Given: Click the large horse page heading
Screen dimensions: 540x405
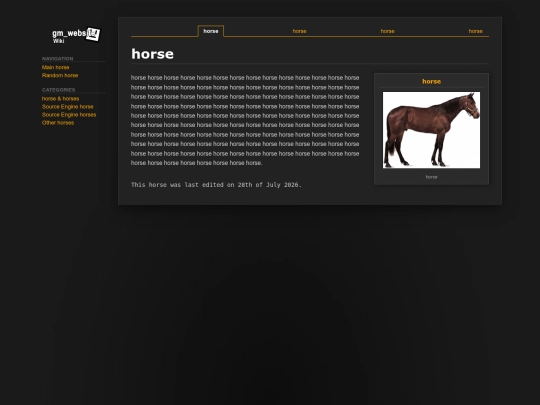Looking at the screenshot, I should pyautogui.click(x=153, y=54).
